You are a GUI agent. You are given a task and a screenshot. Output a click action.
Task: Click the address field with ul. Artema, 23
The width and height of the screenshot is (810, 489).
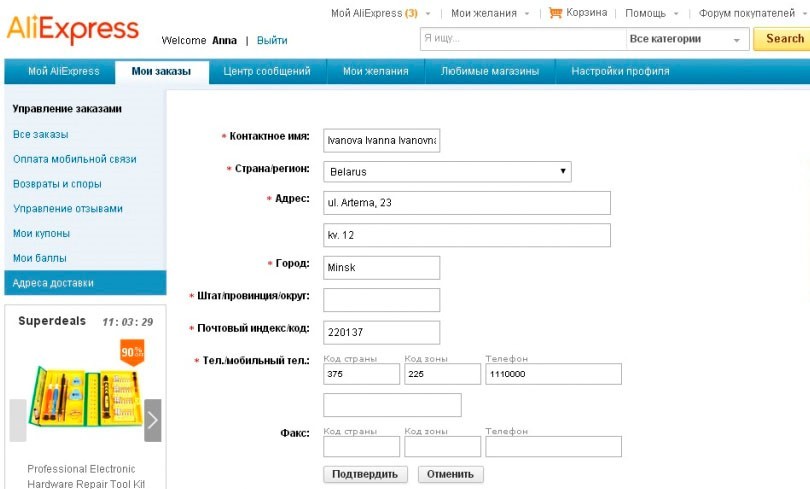(x=467, y=203)
